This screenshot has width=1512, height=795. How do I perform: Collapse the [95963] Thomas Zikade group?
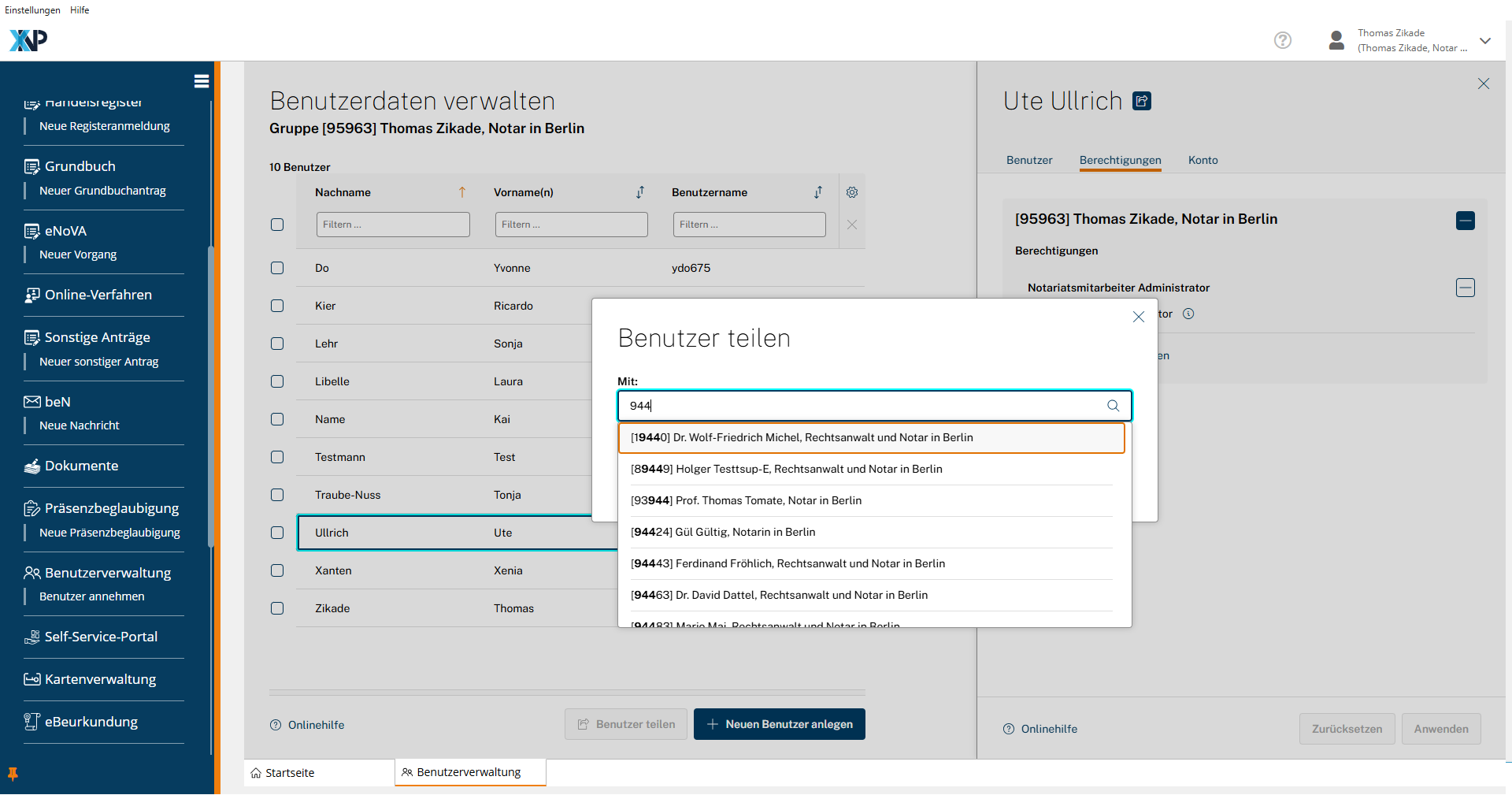coord(1465,221)
